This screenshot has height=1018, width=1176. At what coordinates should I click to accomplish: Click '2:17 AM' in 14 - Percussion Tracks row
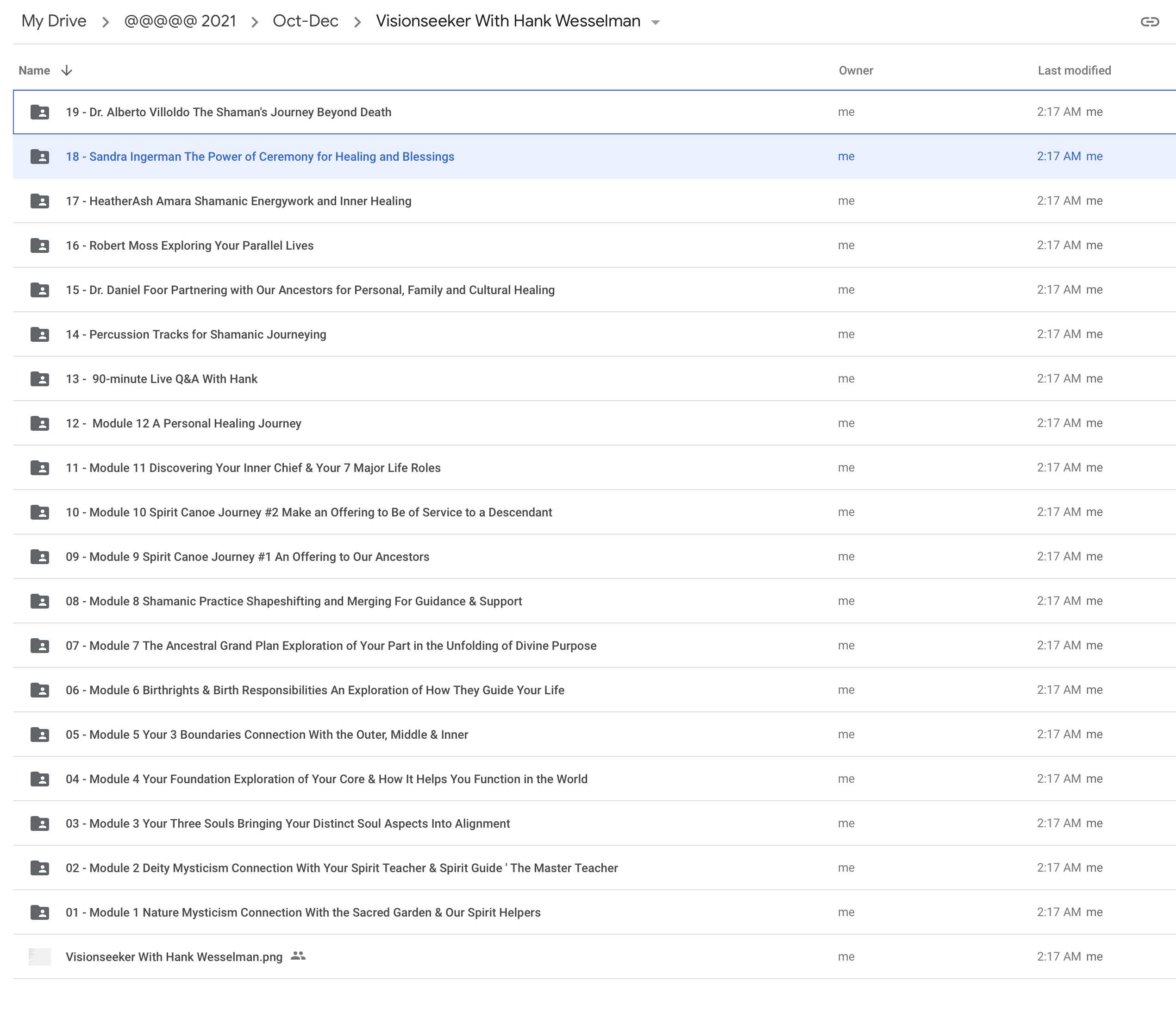click(1058, 334)
